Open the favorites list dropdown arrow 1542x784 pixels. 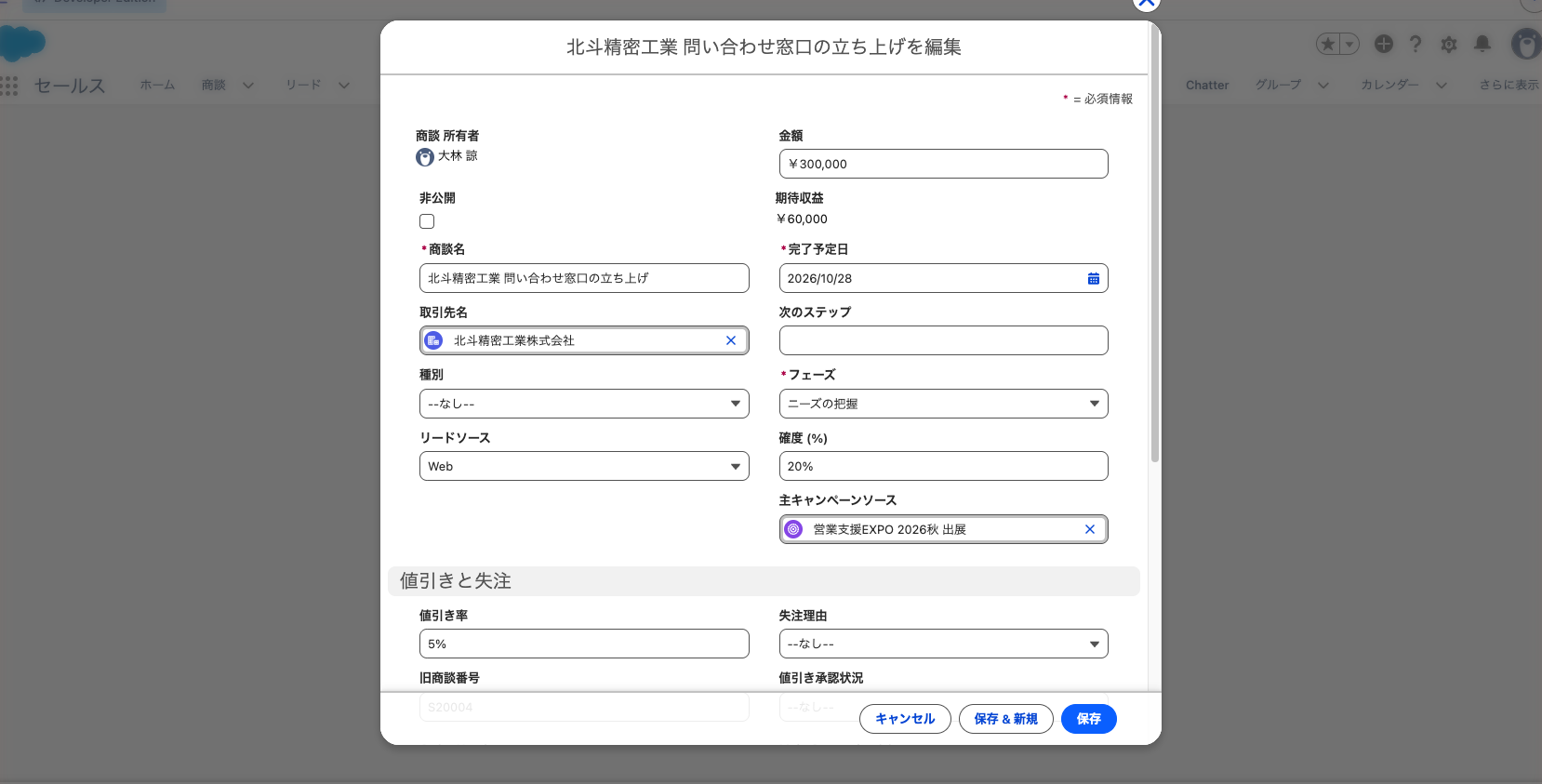pos(1349,44)
